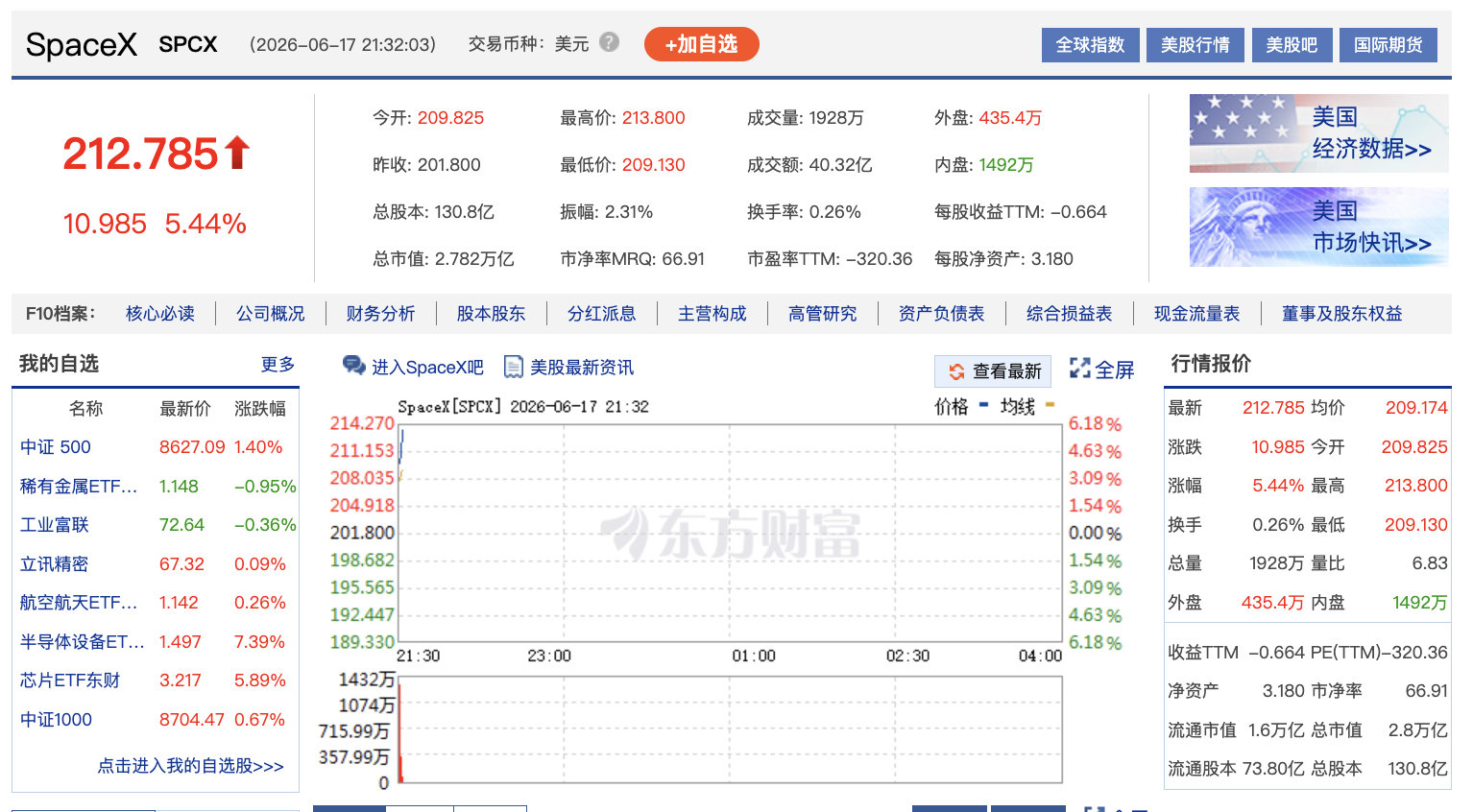Click the 市净率MRQ value 66.91
The width and height of the screenshot is (1473, 812).
[x=683, y=259]
